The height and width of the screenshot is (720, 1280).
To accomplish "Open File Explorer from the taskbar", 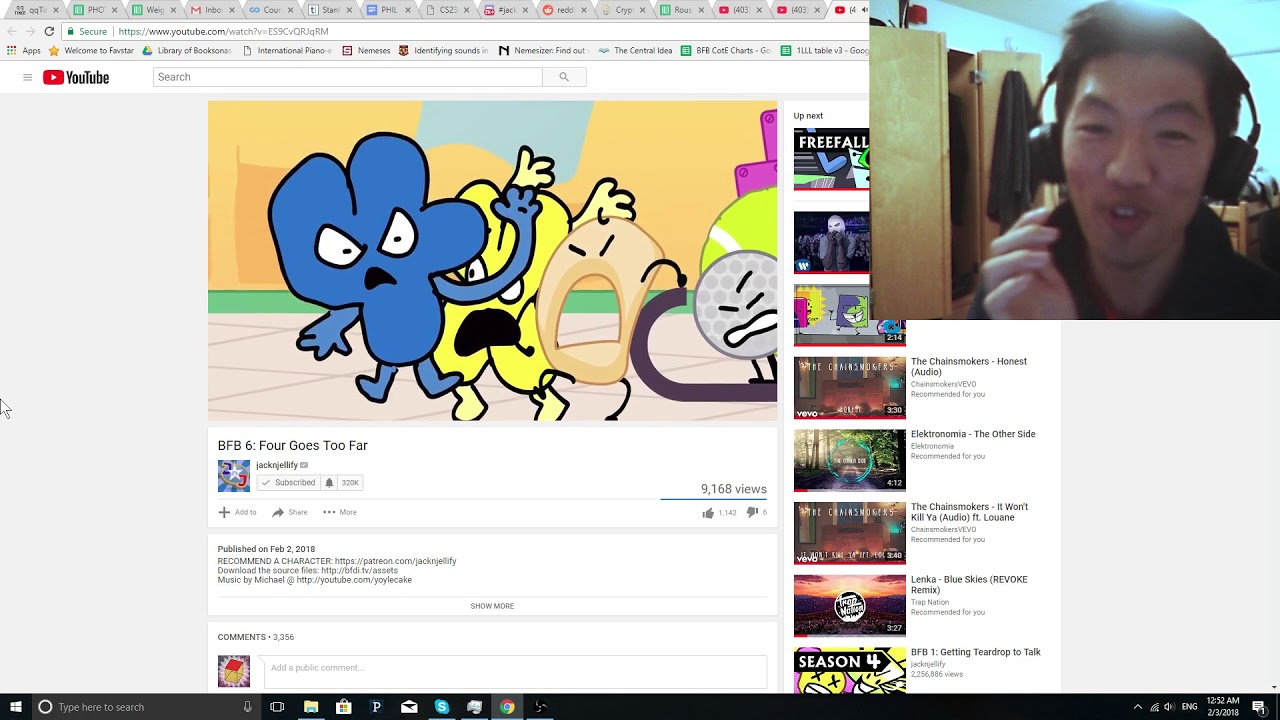I will tap(311, 707).
